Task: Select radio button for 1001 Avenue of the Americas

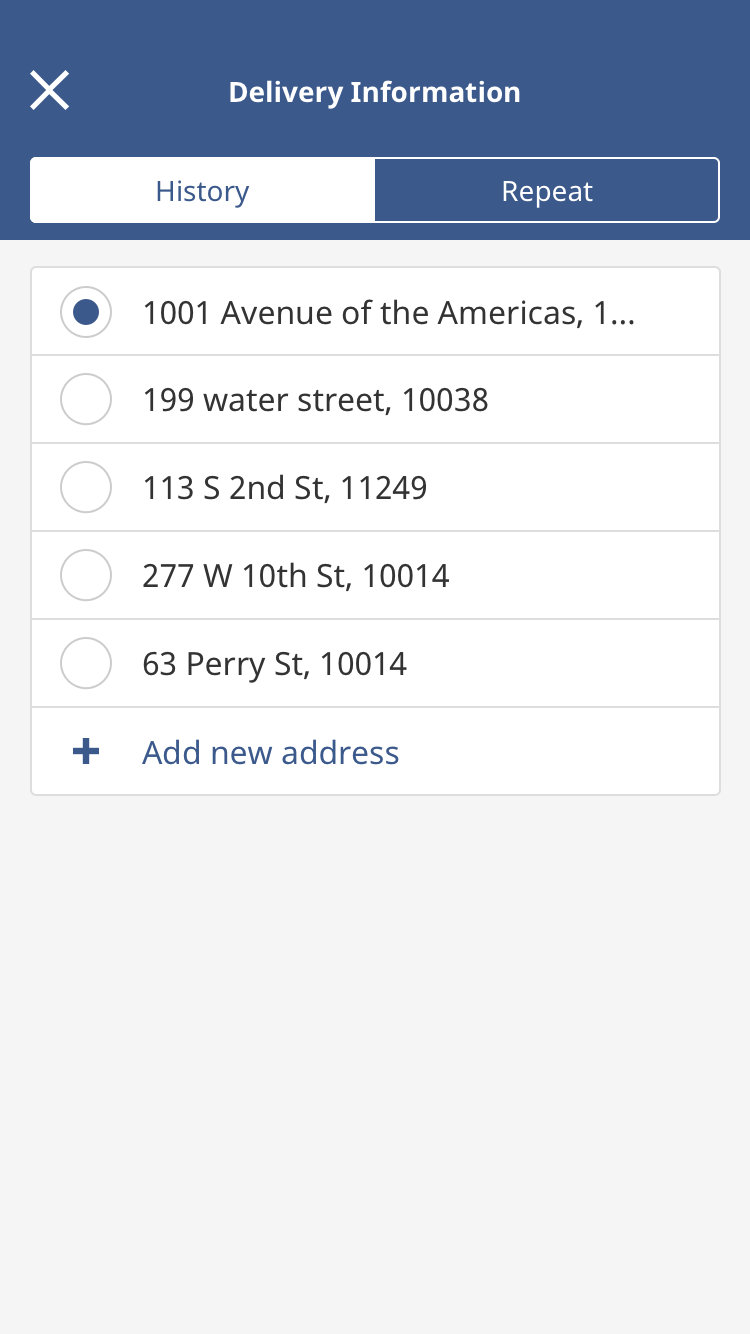Action: tap(86, 312)
